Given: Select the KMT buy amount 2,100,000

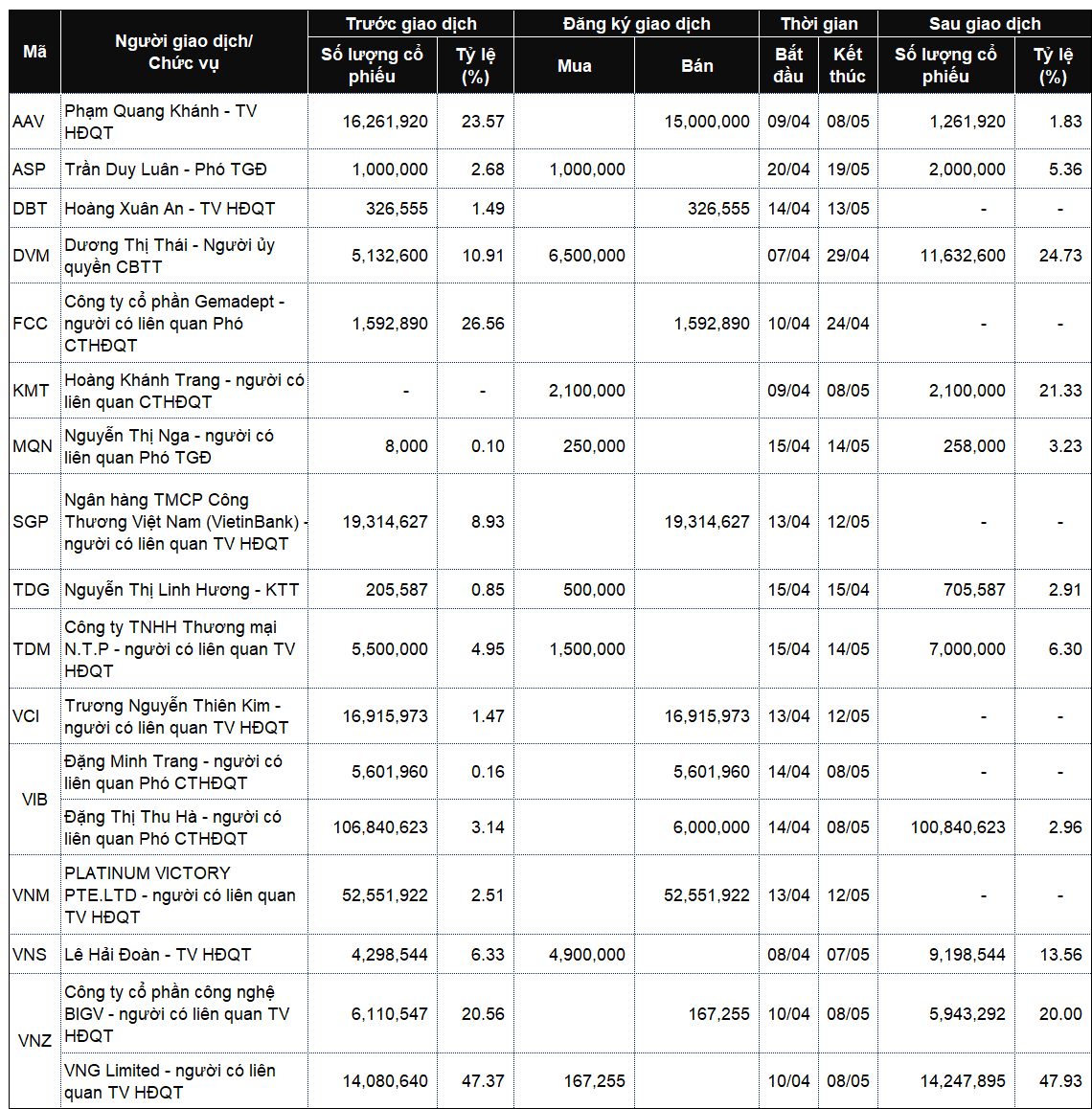Looking at the screenshot, I should tap(586, 391).
